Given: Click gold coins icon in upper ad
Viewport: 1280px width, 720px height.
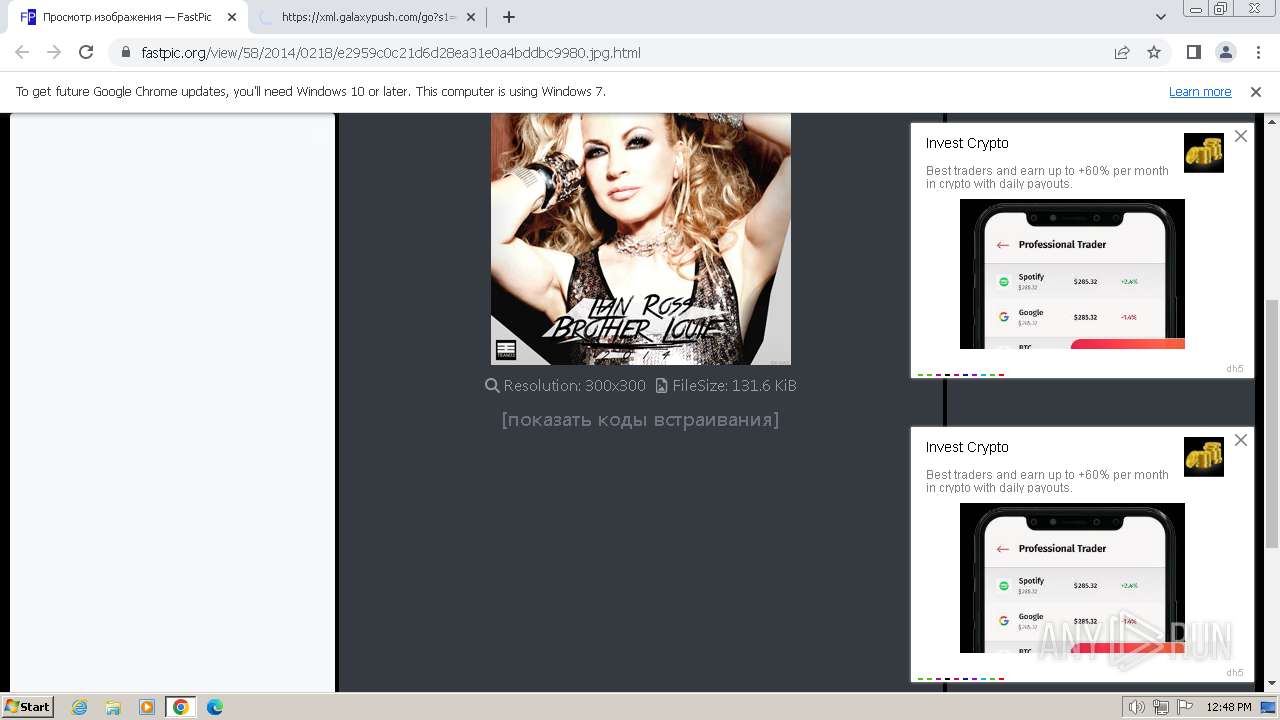Looking at the screenshot, I should (1204, 153).
